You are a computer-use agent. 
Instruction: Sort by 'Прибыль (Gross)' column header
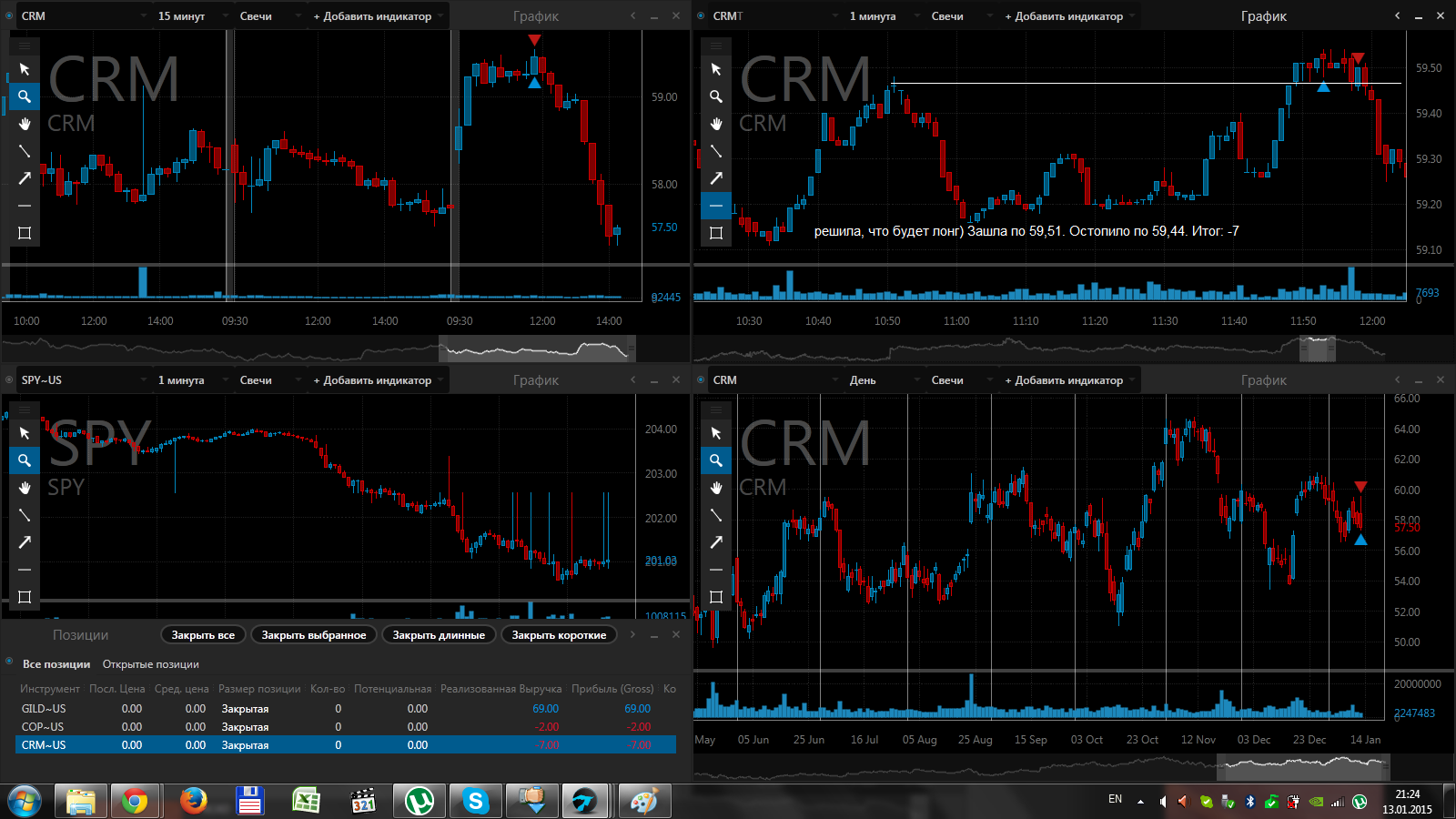tap(612, 689)
